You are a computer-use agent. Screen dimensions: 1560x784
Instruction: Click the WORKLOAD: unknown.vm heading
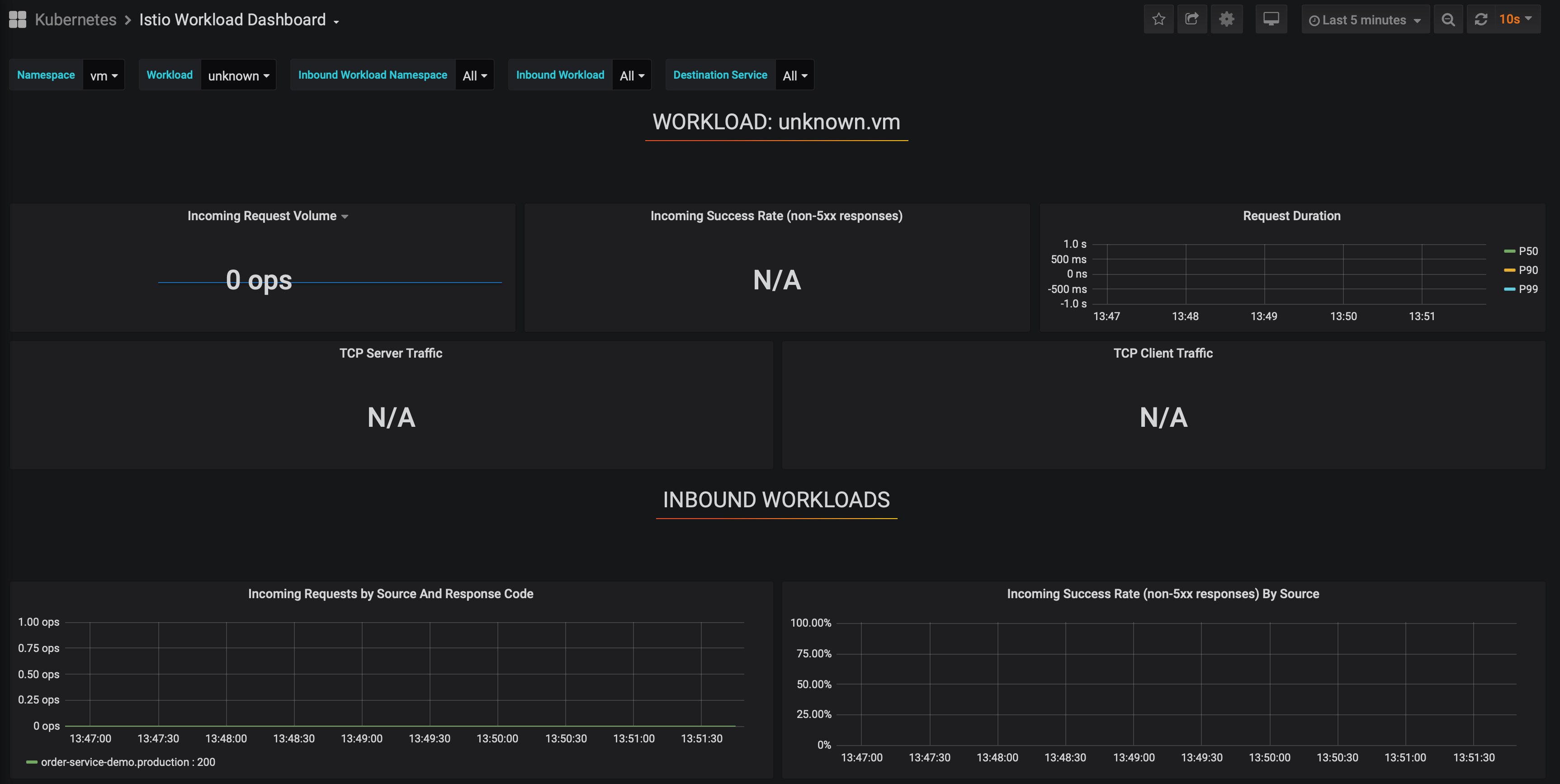point(776,122)
